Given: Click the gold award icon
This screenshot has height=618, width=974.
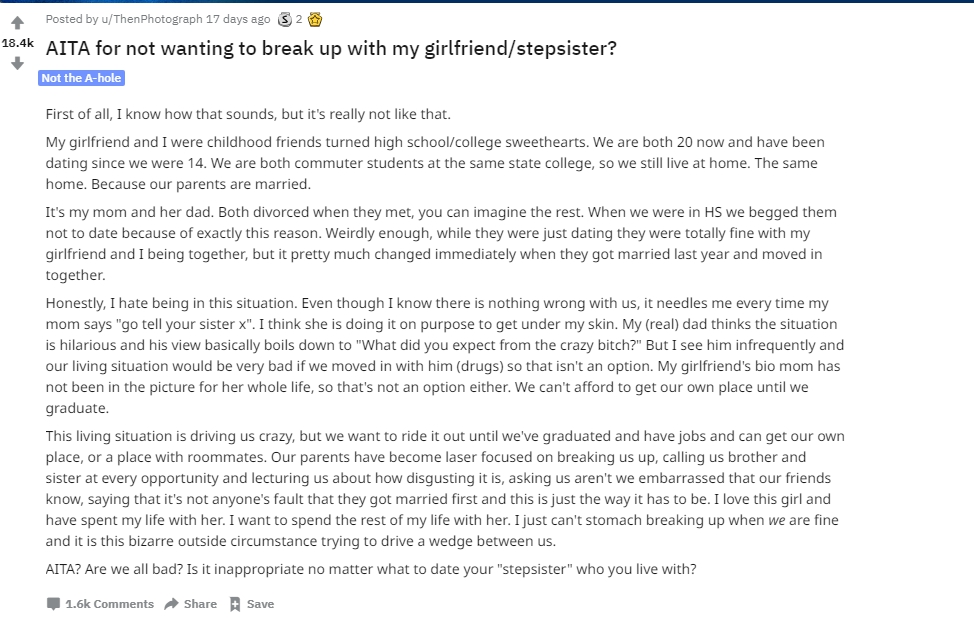Looking at the screenshot, I should (x=315, y=19).
